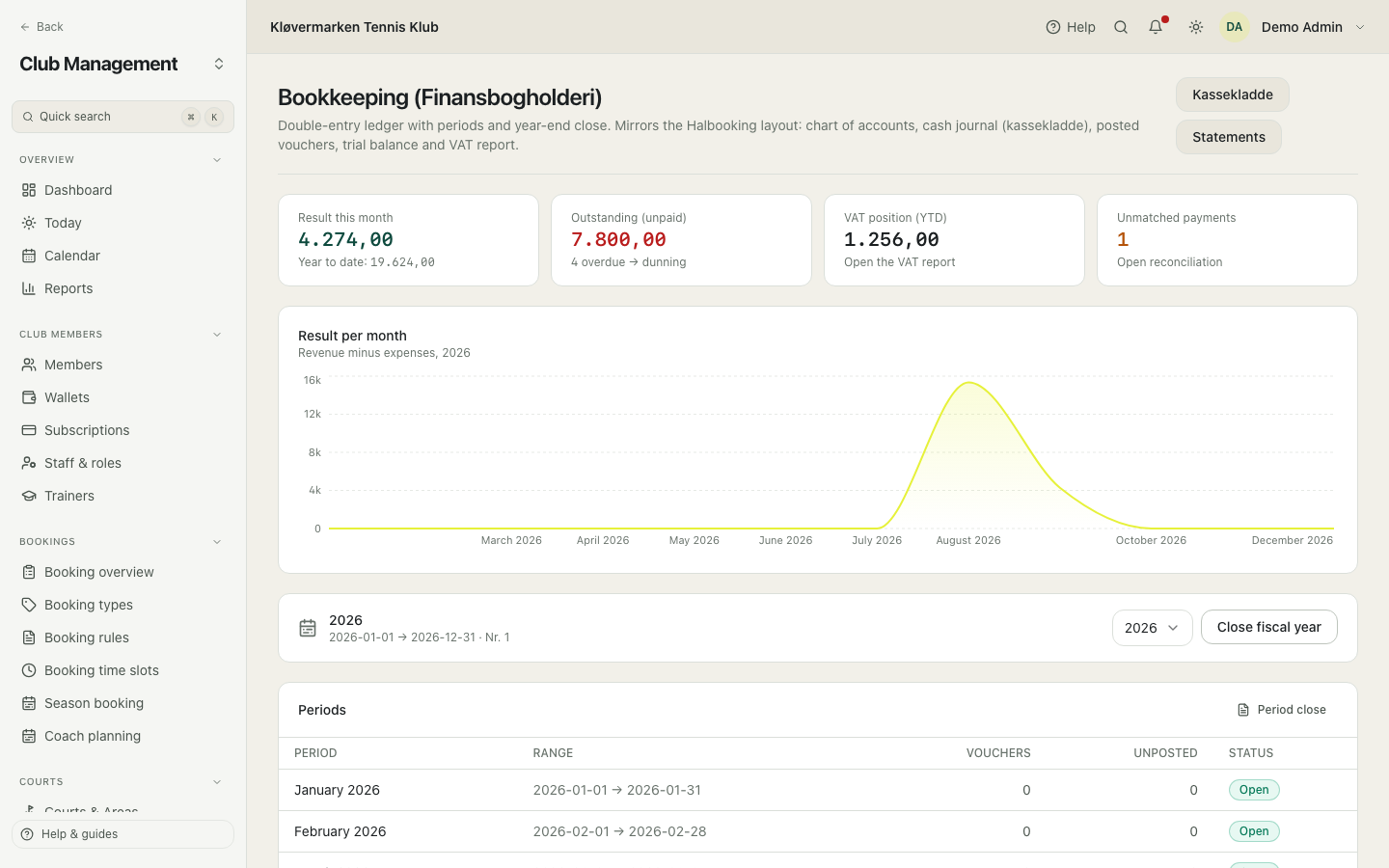This screenshot has width=1389, height=868.
Task: Open Help & guides at sidebar bottom
Action: (123, 834)
